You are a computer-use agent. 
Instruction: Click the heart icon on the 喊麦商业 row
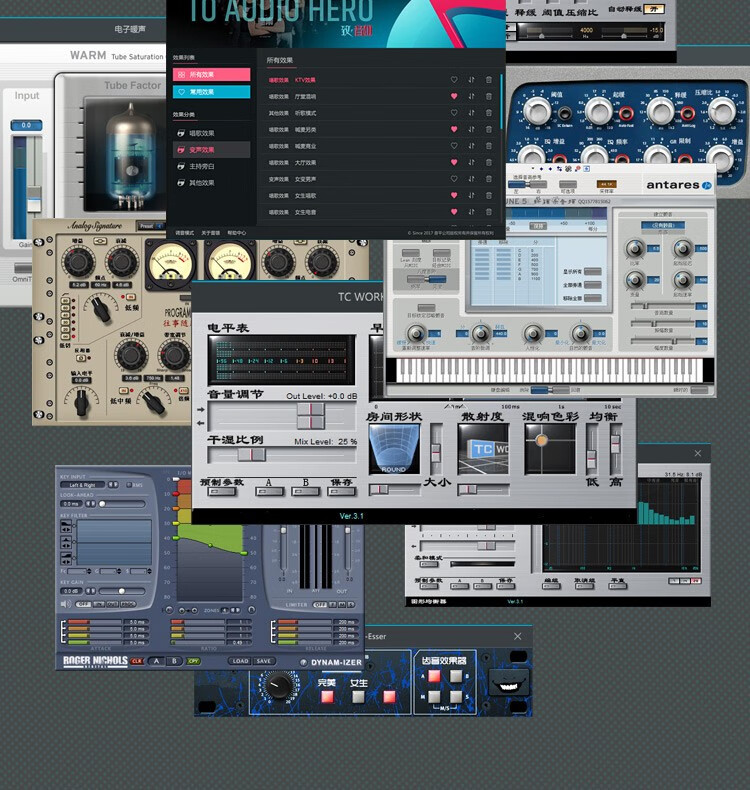(x=454, y=146)
